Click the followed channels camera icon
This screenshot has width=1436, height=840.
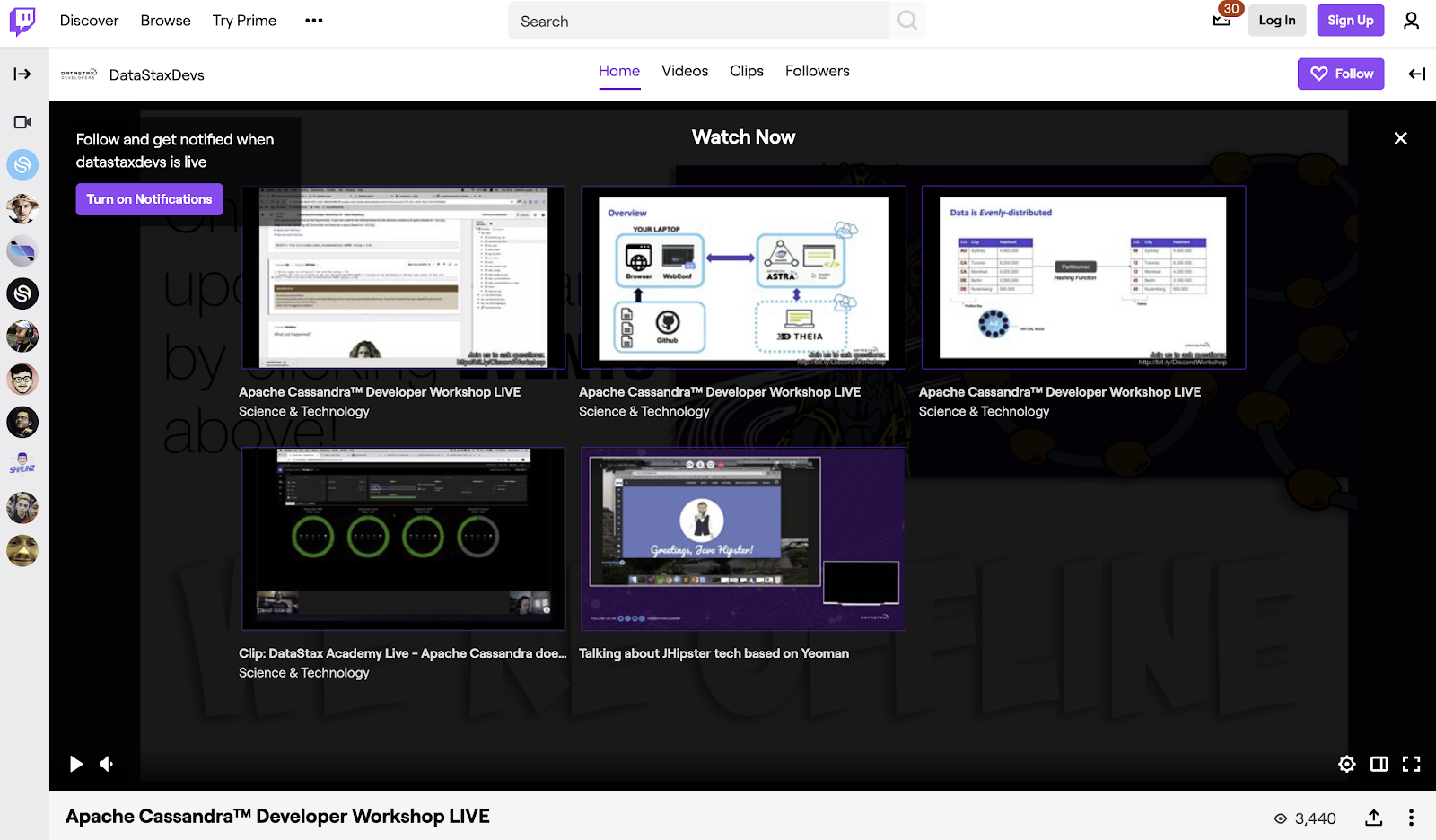point(22,122)
